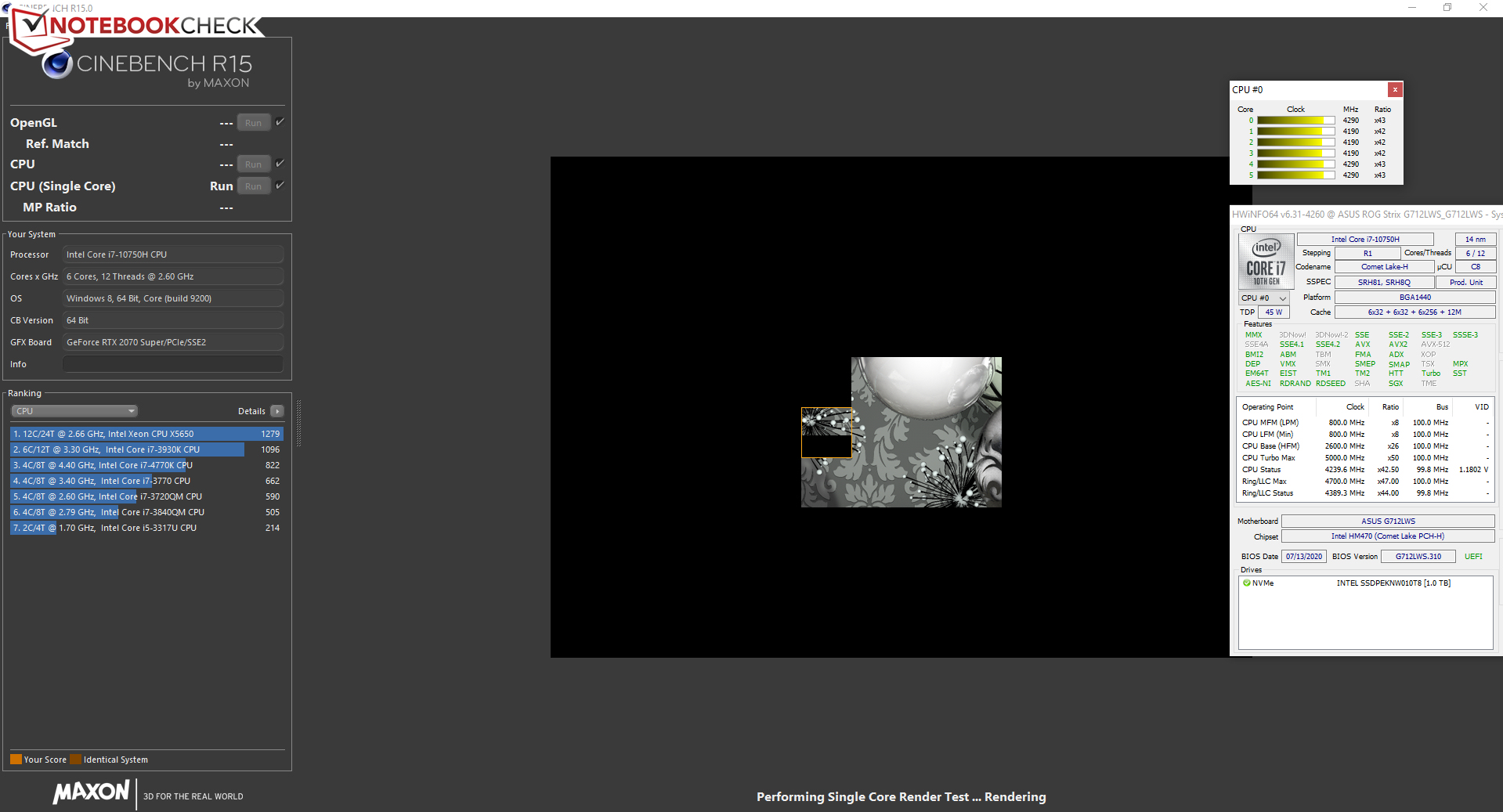Toggle the OpenGL test checkmark
The width and height of the screenshot is (1503, 812).
click(280, 122)
